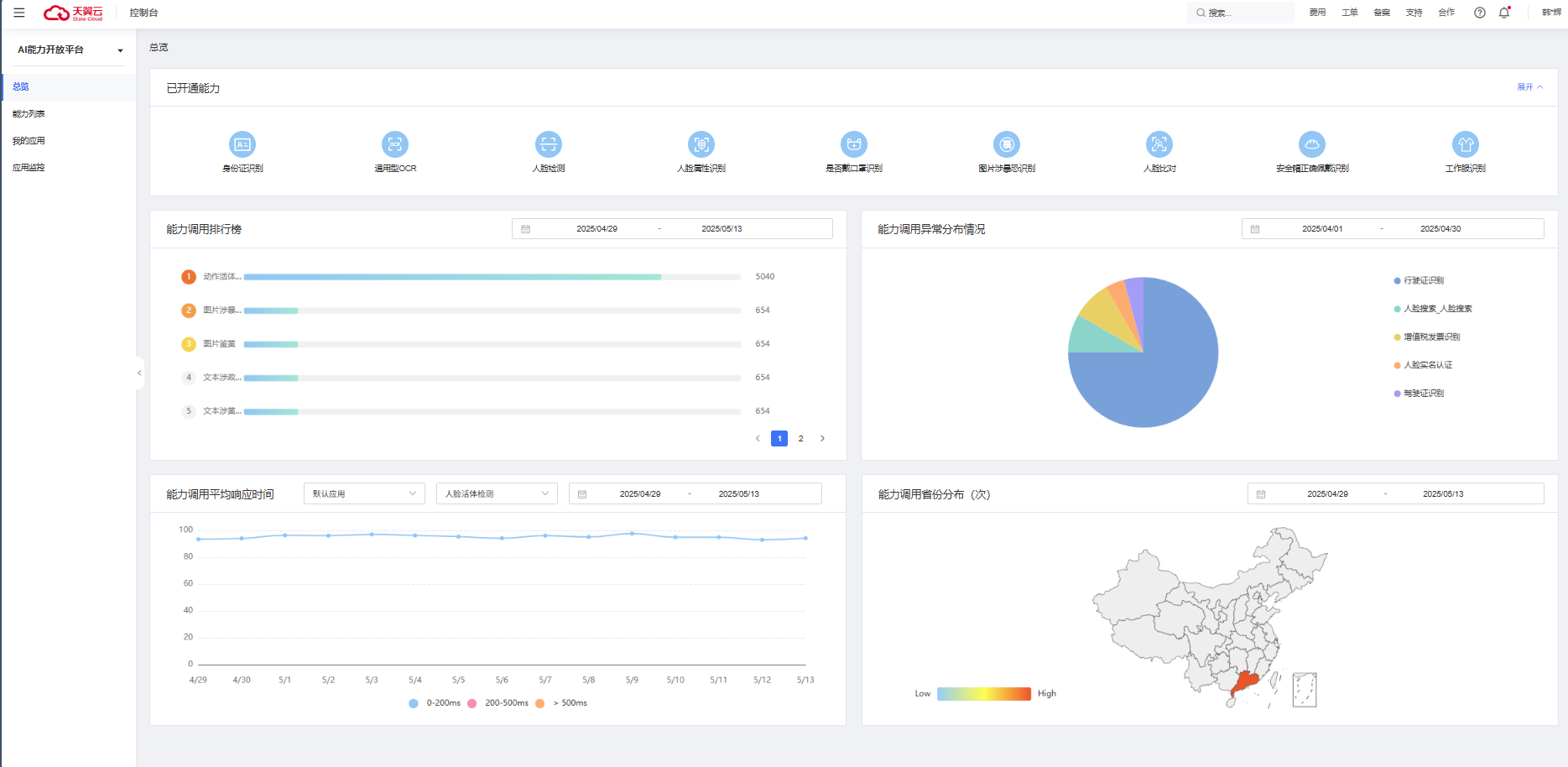1568x767 pixels.
Task: Open the 身份证识别 capability icon
Action: coord(242,144)
